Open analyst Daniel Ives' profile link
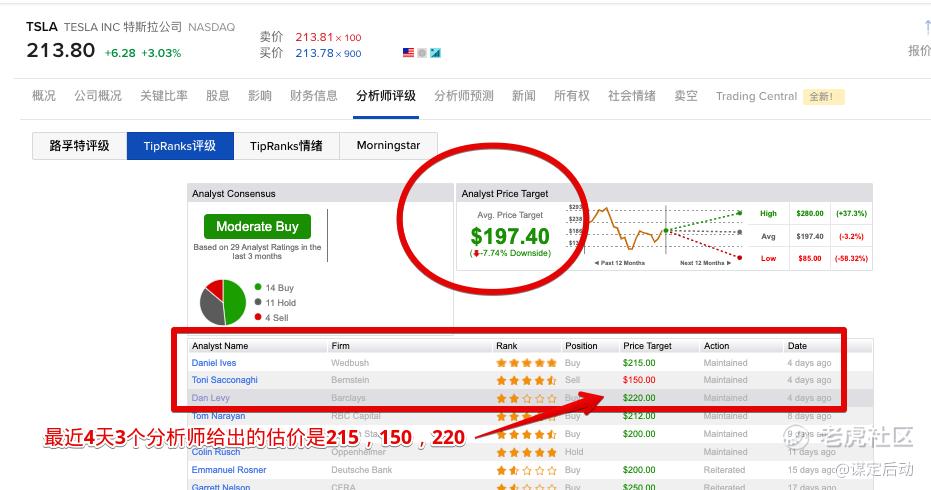The image size is (931, 490). coord(214,363)
